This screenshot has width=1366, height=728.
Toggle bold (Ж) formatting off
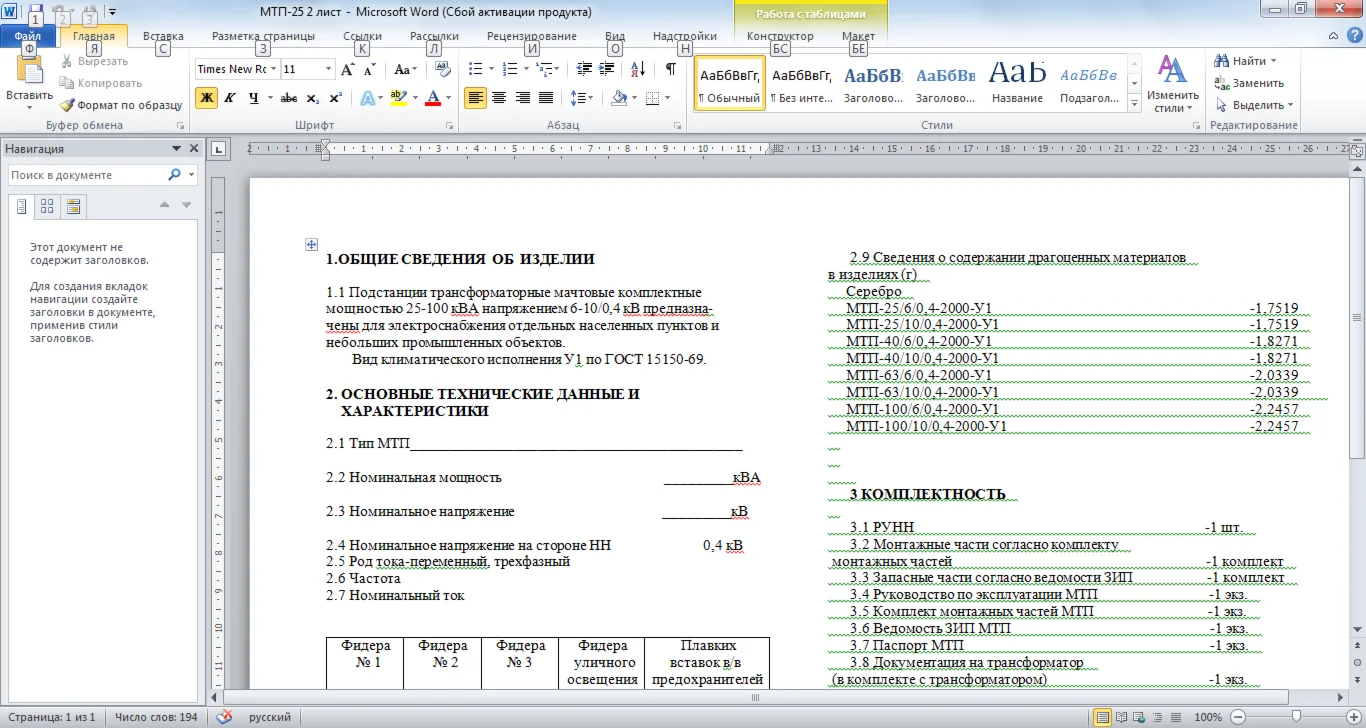click(206, 98)
